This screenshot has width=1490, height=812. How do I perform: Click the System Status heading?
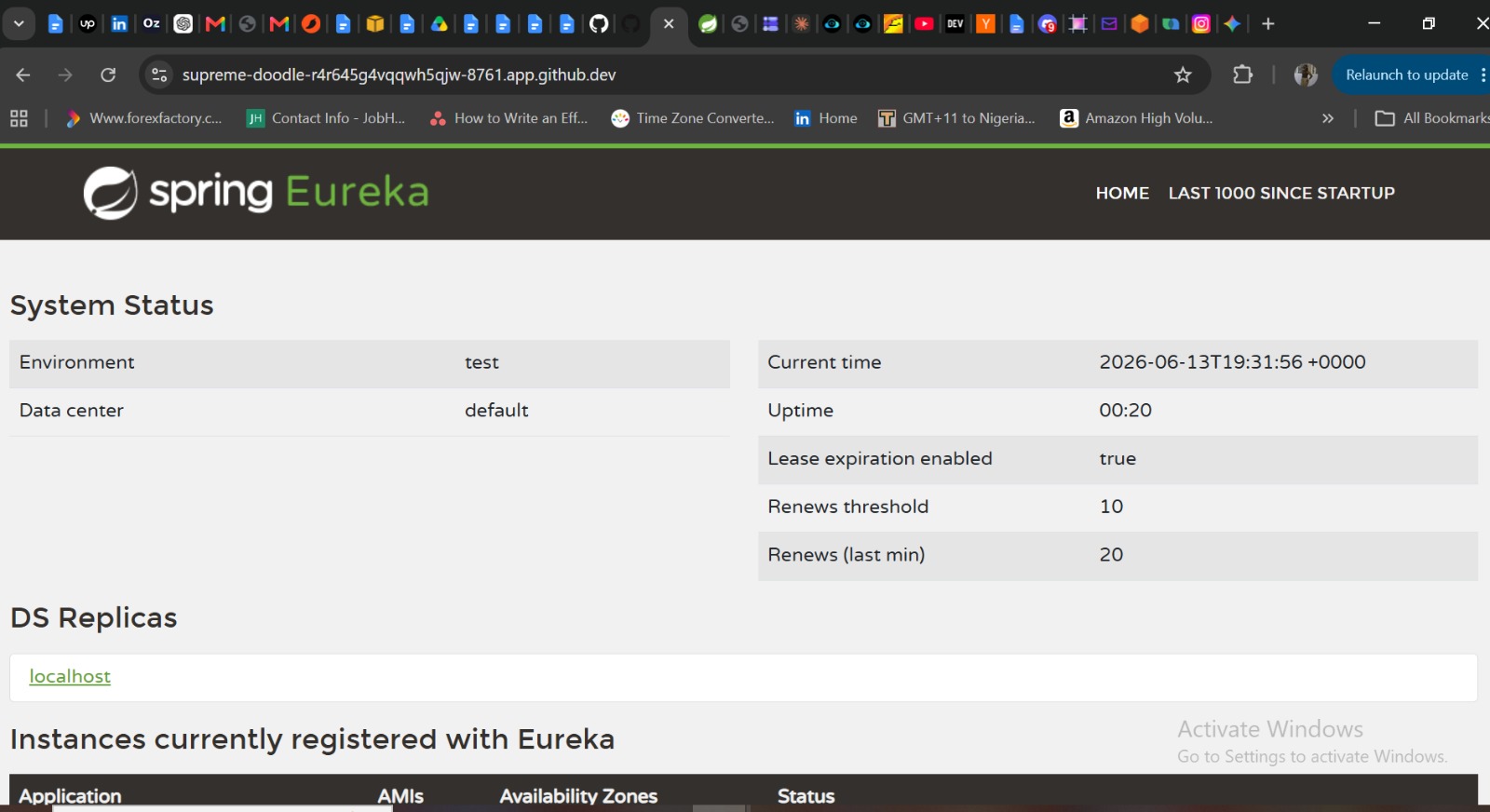112,305
